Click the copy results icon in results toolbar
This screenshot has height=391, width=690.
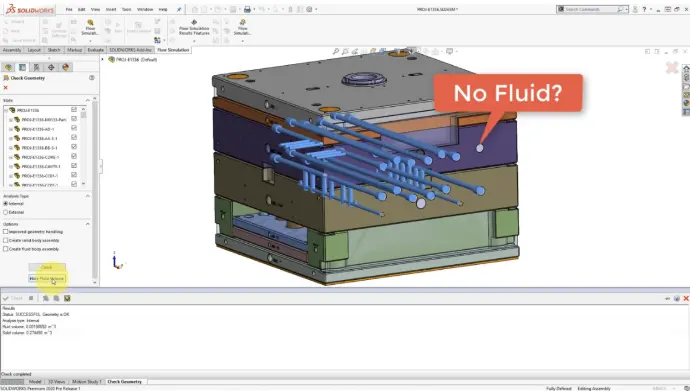(x=56, y=298)
